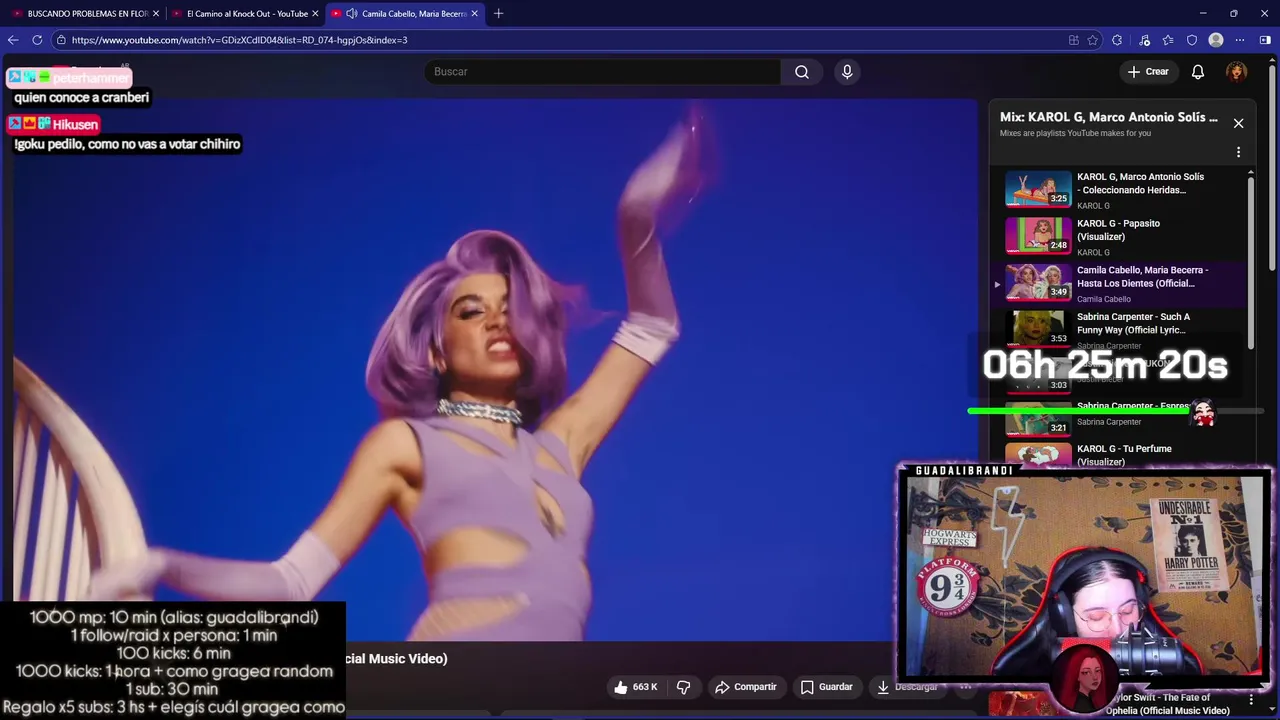The image size is (1280, 720).
Task: Go back with the browser back arrow
Action: [13, 40]
